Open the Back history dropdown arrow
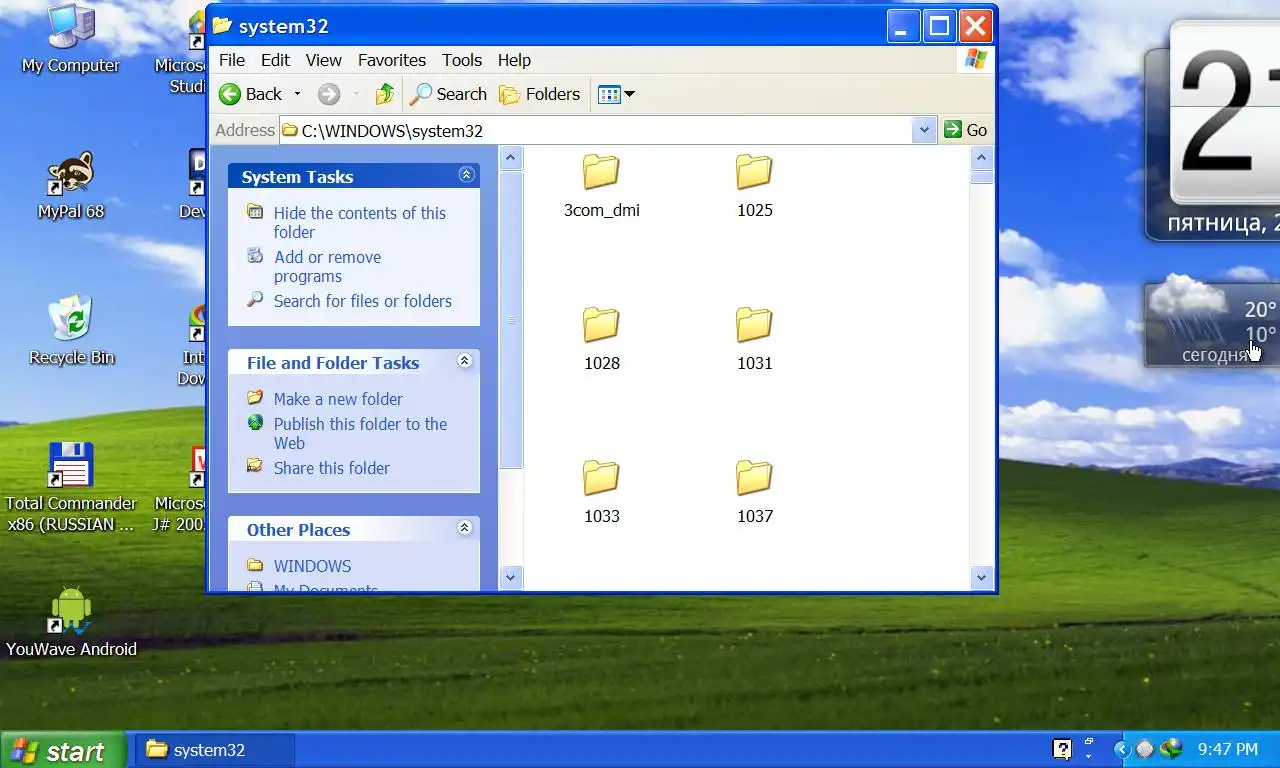Viewport: 1280px width, 768px height. pyautogui.click(x=297, y=94)
